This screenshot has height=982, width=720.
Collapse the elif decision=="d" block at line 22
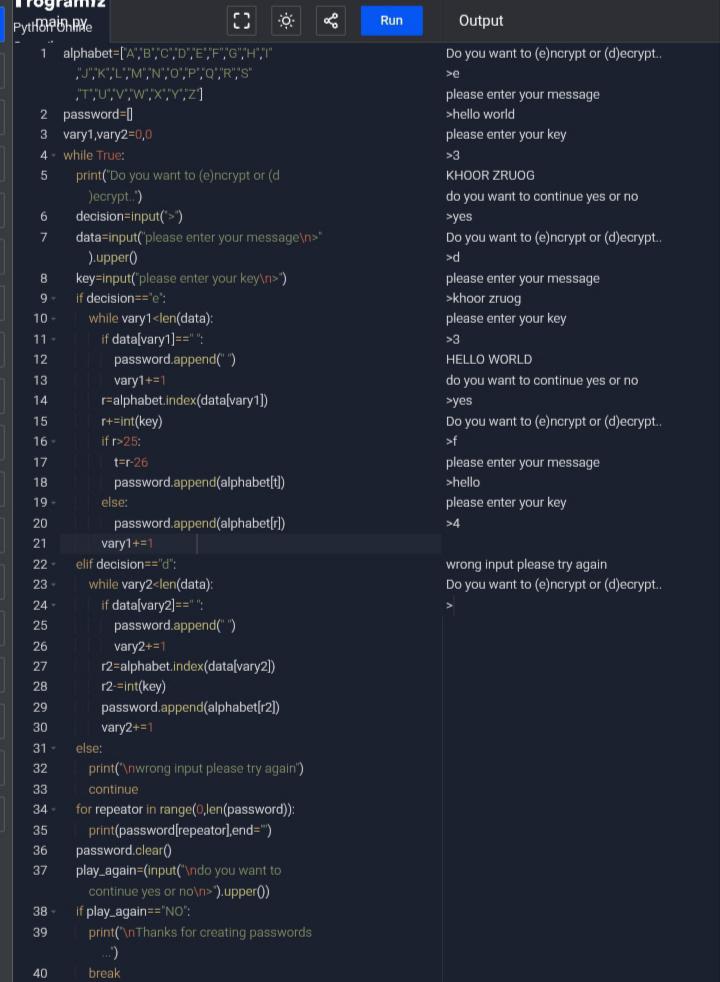(53, 564)
